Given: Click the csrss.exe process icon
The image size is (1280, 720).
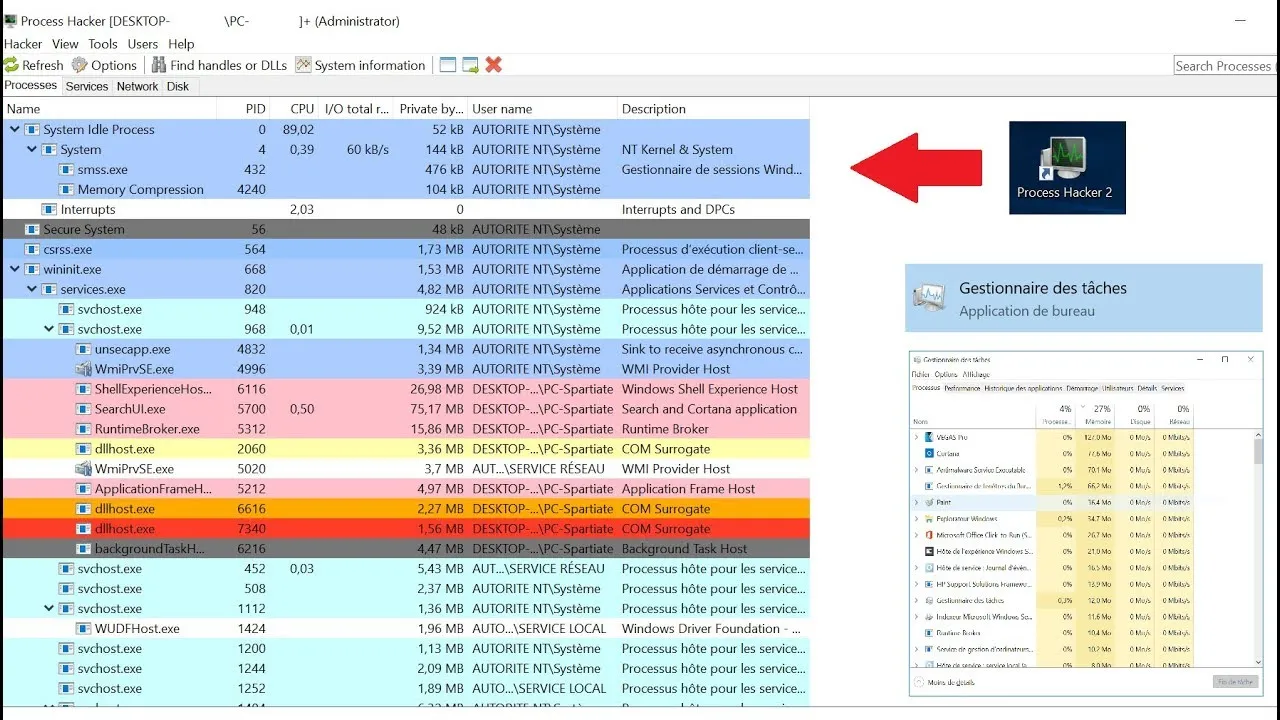Looking at the screenshot, I should [33, 249].
